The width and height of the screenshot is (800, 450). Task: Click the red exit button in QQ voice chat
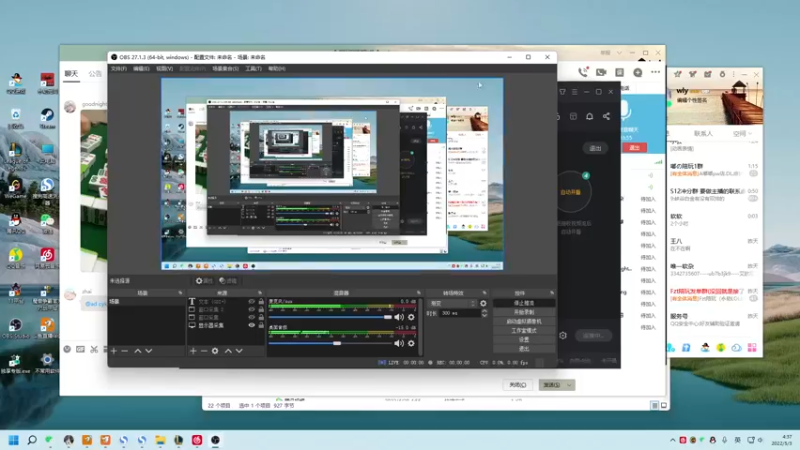635,147
